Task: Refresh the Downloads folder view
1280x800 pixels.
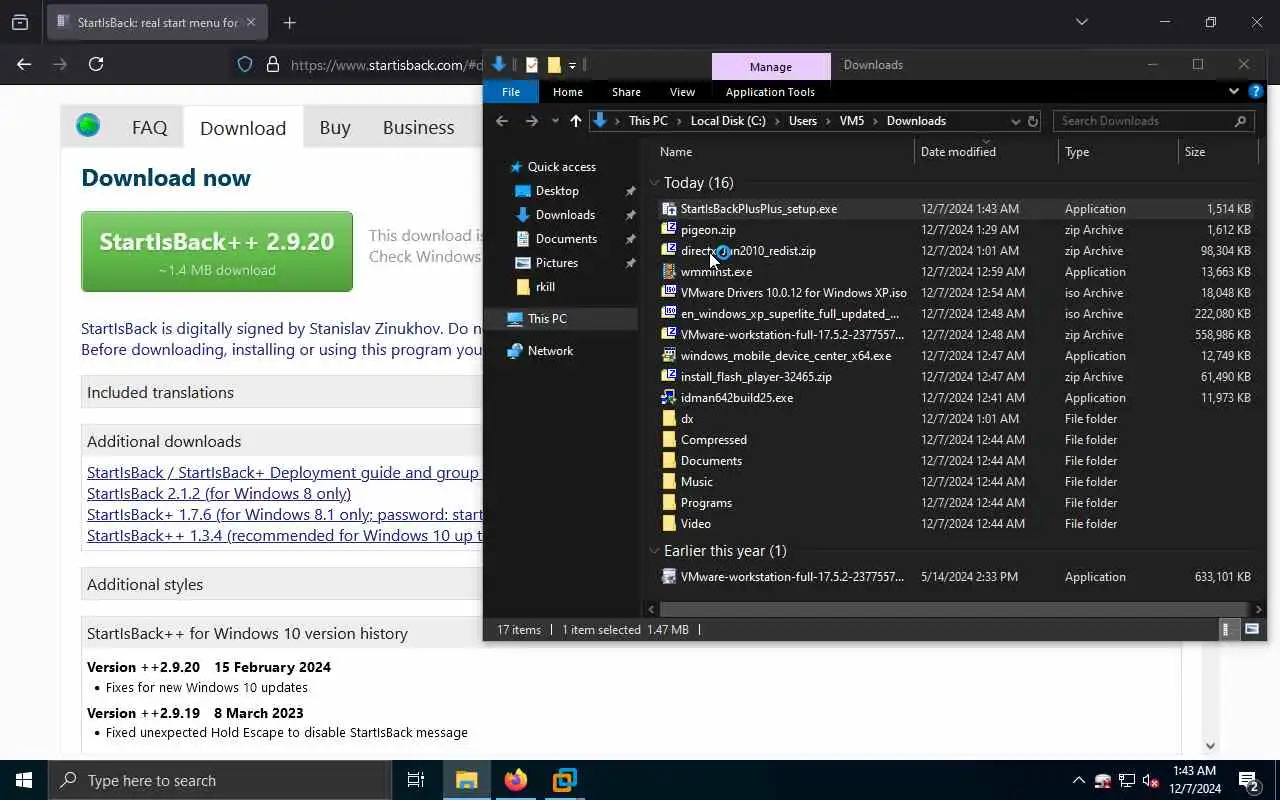Action: (x=1033, y=121)
